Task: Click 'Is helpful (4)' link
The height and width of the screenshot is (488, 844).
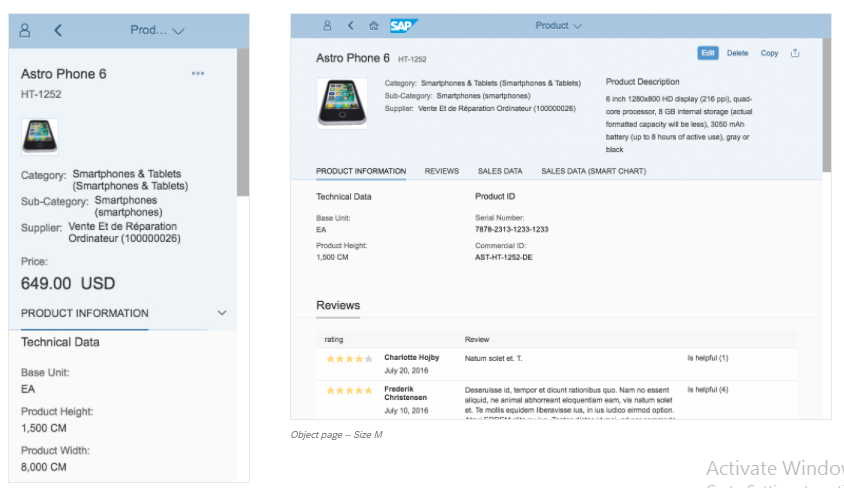Action: point(707,390)
